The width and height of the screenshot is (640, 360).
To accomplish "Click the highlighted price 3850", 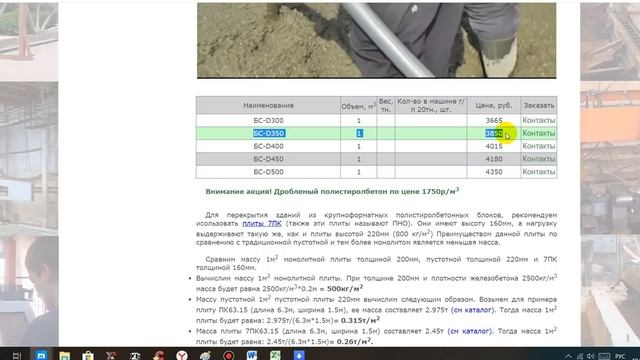I will [x=494, y=133].
